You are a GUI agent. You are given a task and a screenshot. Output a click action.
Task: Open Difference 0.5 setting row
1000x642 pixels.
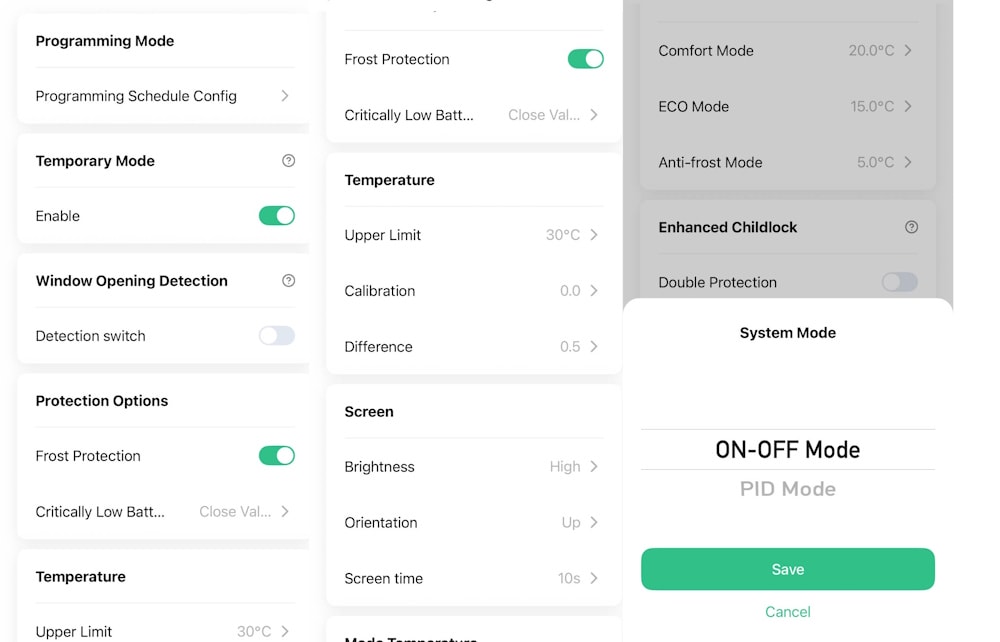473,347
